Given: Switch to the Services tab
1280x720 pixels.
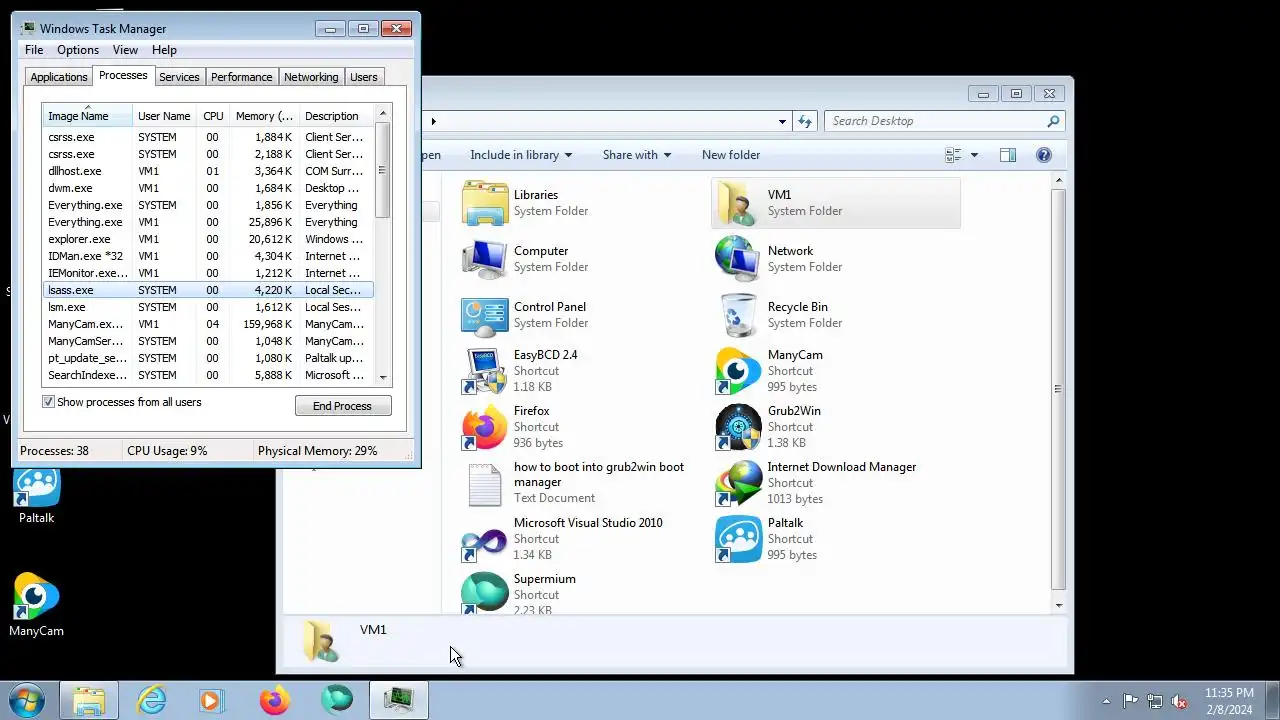Looking at the screenshot, I should (179, 77).
